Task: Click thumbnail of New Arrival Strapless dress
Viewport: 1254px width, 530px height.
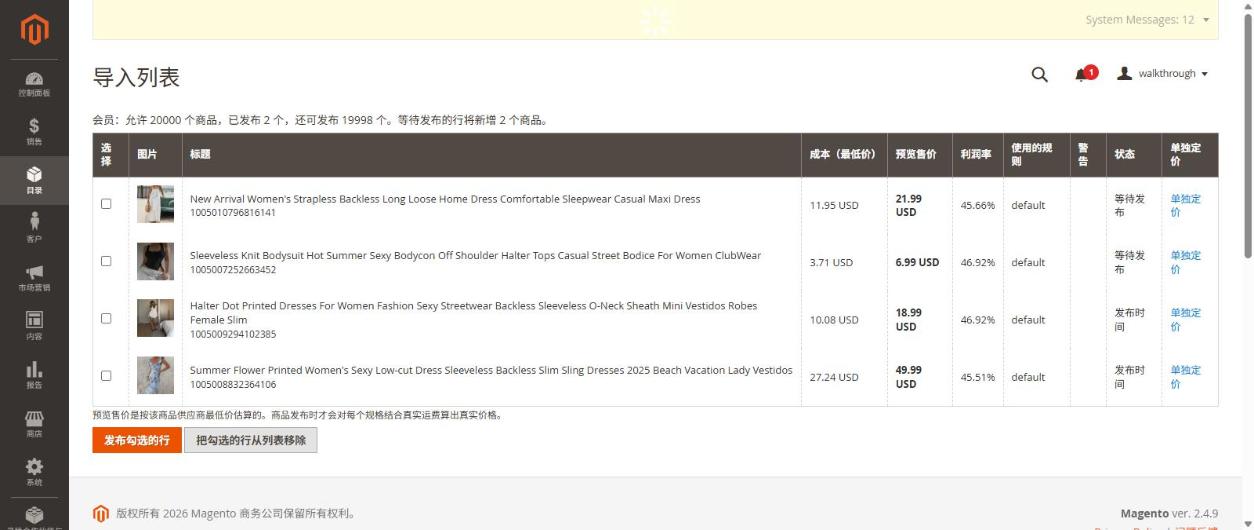Action: point(155,204)
